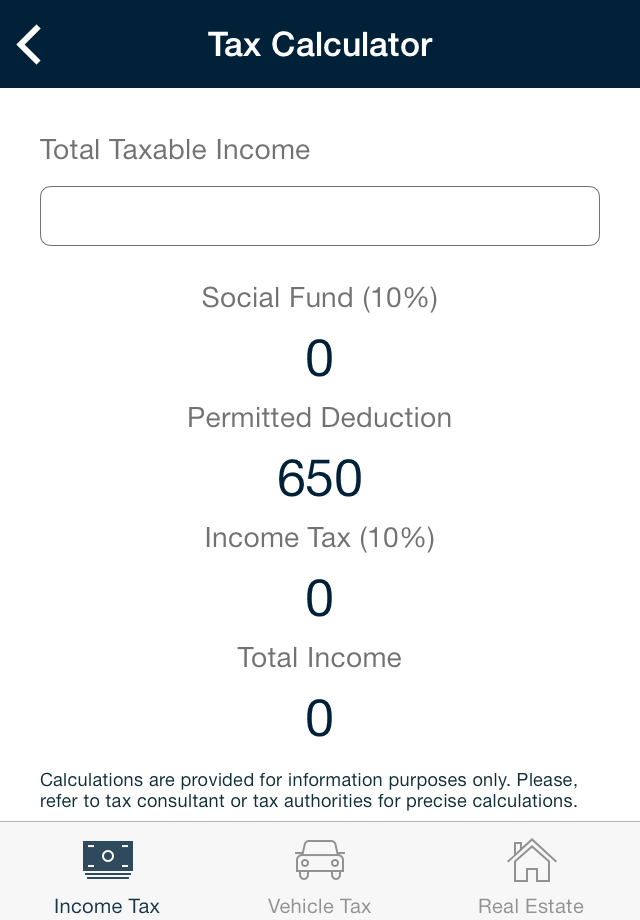Select the Income Tax tab label
640x920 pixels.
pos(107,905)
